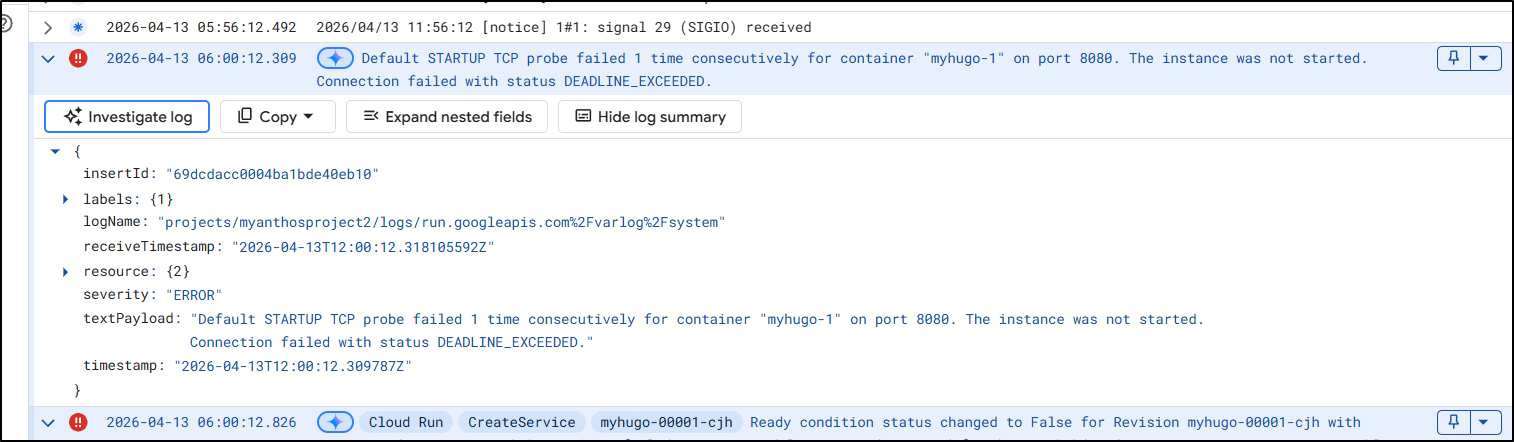Expand the labels nested field
1514x442 pixels.
(66, 199)
